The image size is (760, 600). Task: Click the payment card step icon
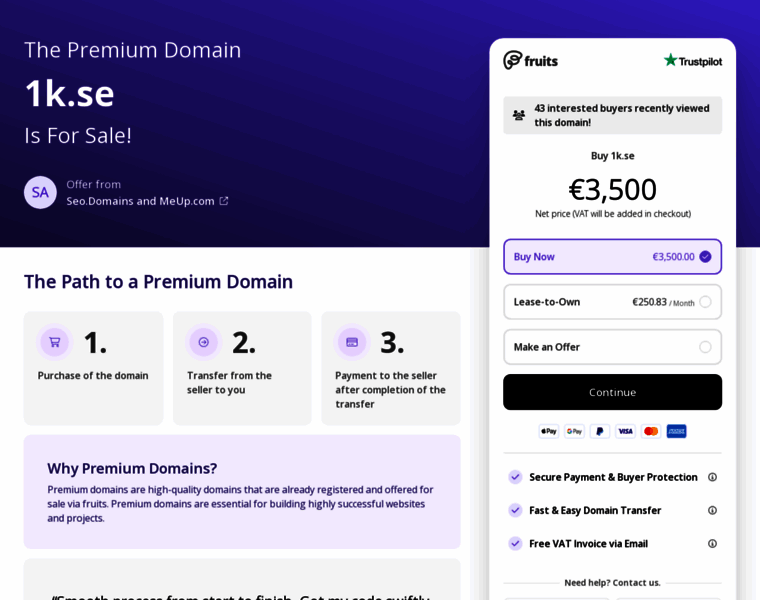[352, 342]
